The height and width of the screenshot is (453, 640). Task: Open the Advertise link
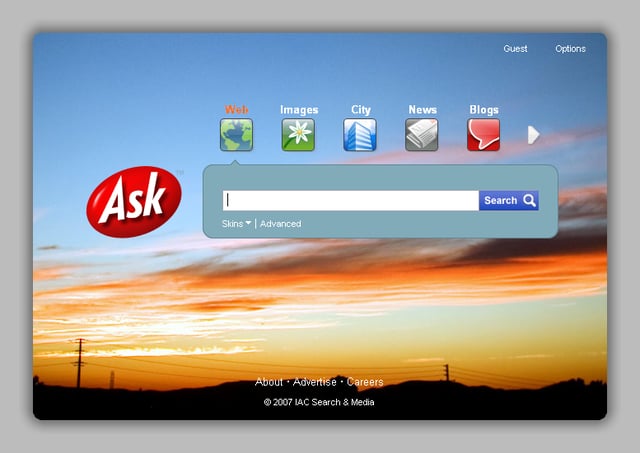[x=315, y=382]
